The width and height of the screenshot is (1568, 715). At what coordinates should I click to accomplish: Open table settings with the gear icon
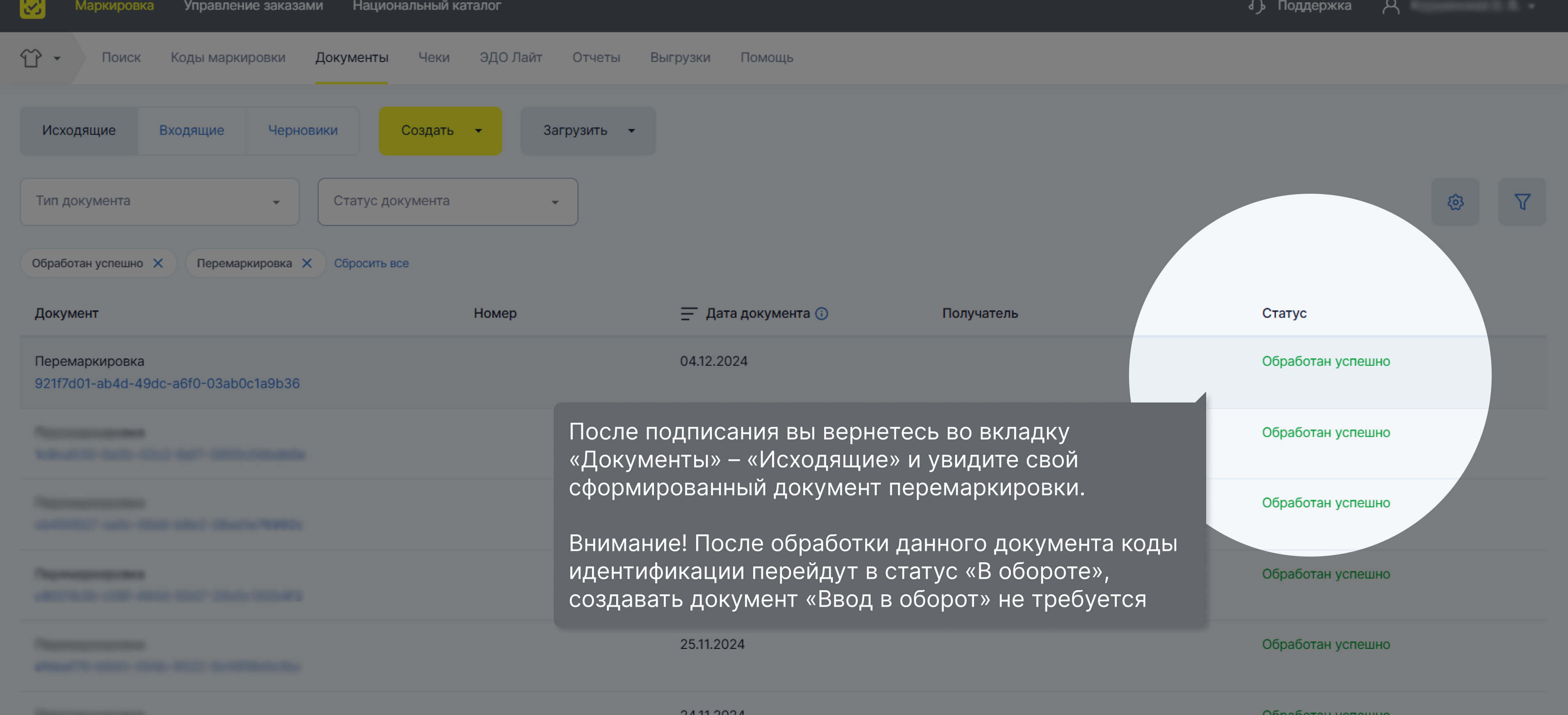coord(1456,202)
